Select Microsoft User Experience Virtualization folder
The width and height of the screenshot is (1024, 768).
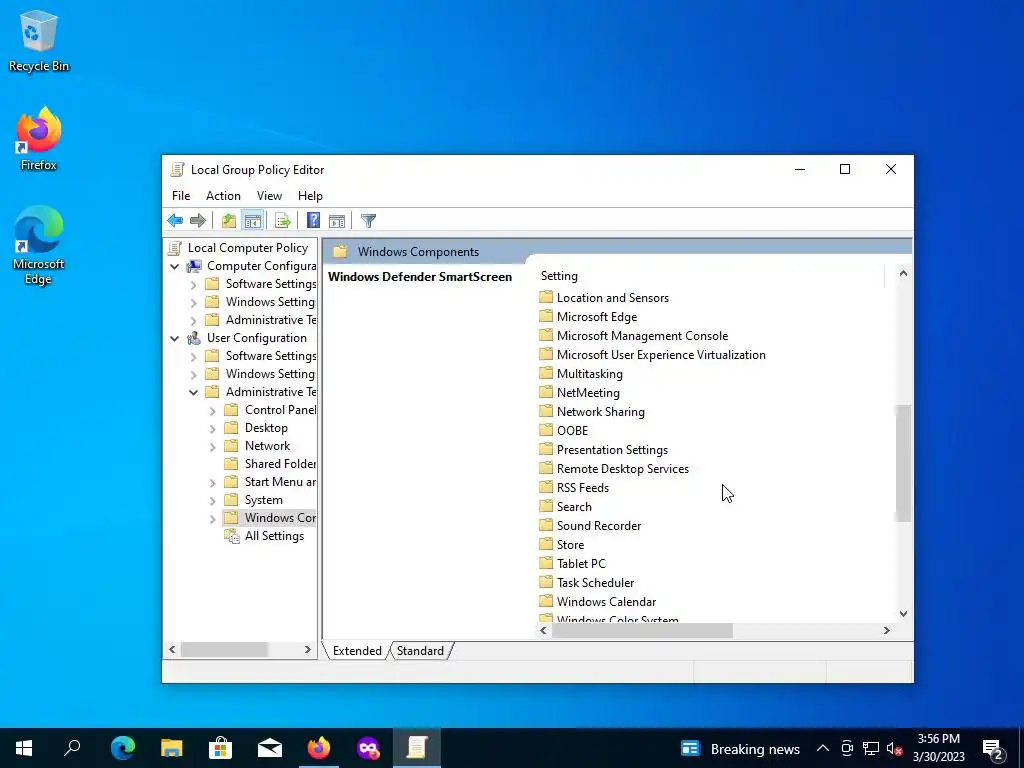click(x=661, y=355)
